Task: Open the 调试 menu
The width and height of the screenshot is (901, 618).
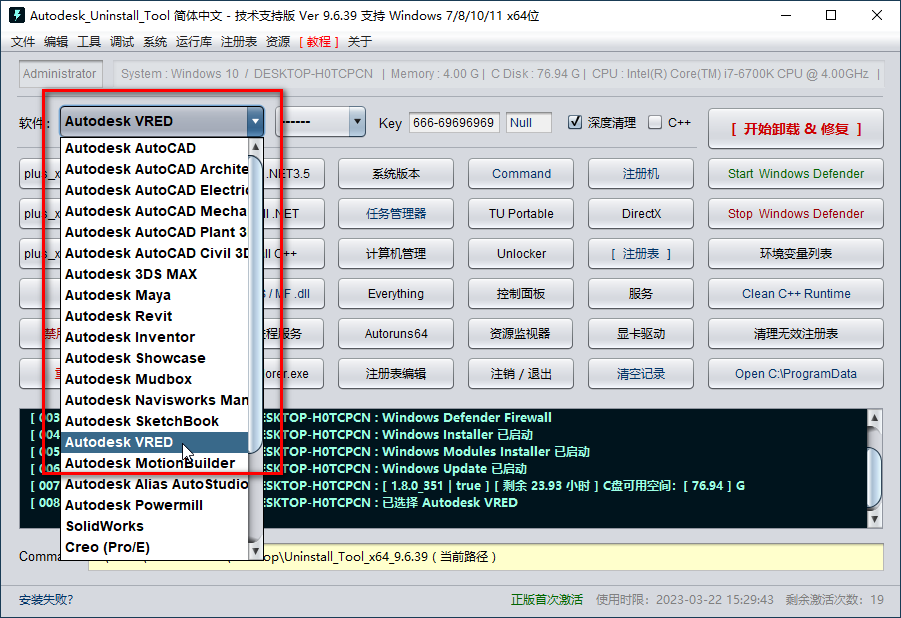Action: [x=122, y=41]
